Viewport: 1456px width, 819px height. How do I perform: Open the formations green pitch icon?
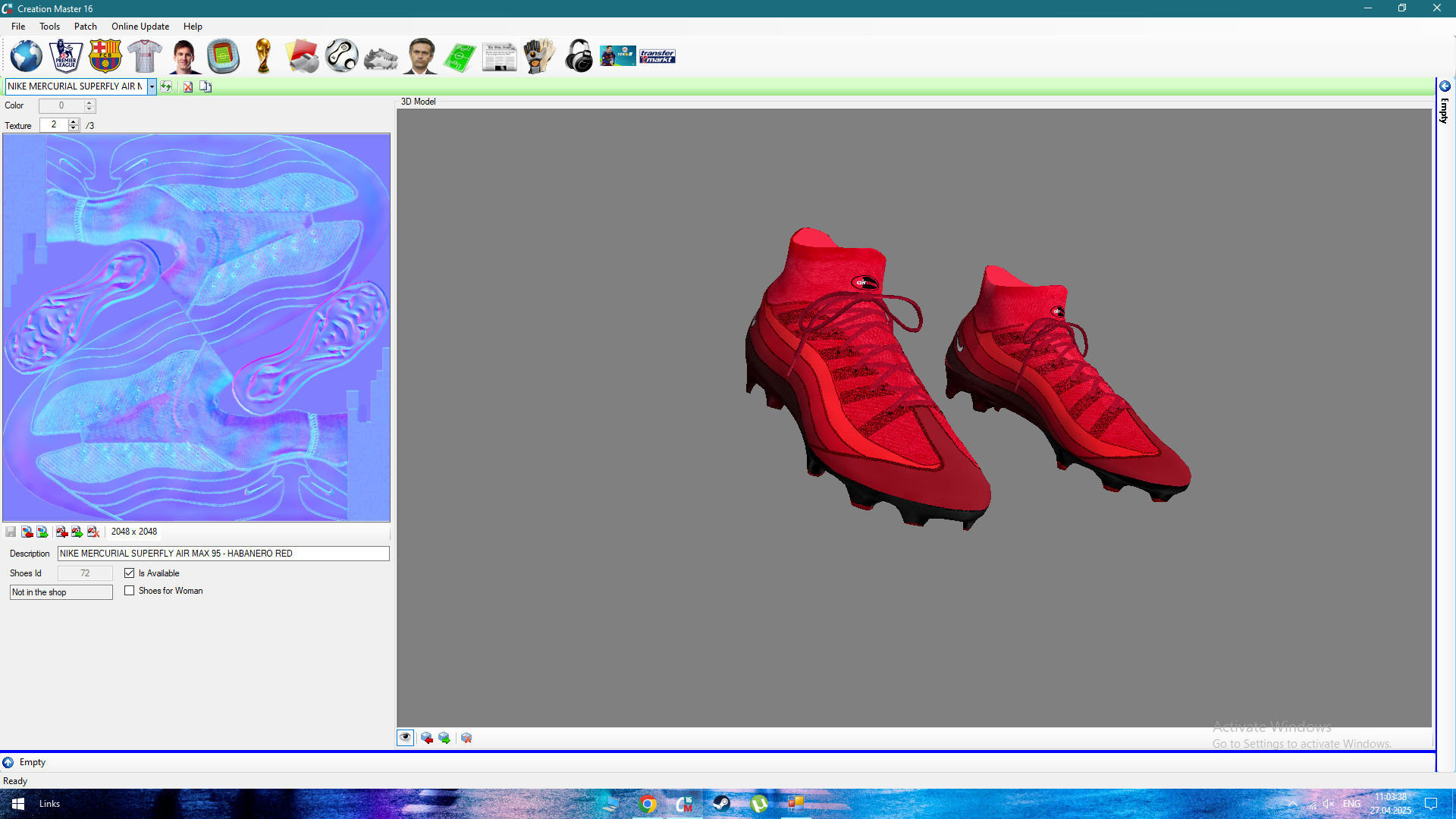[x=460, y=57]
